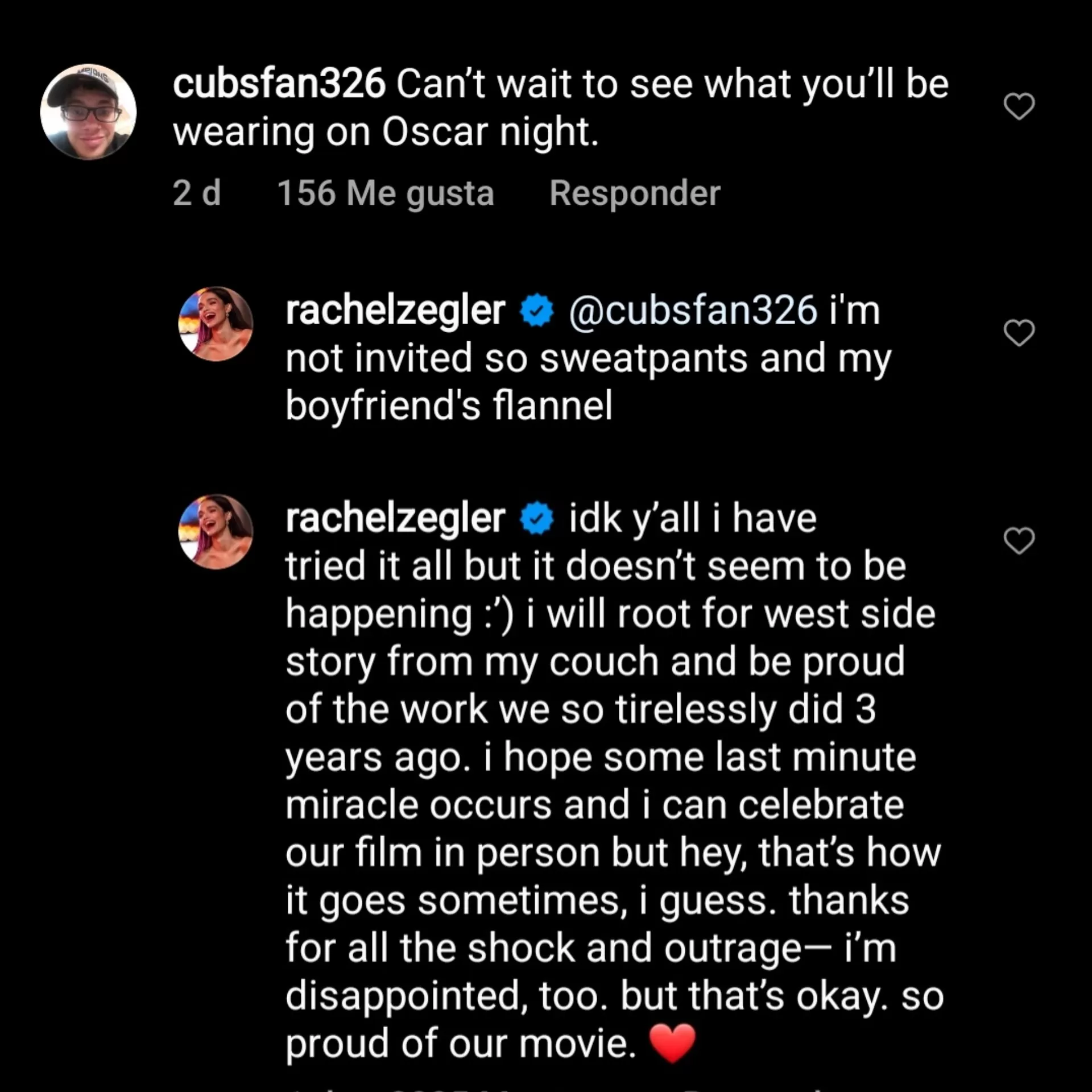Like cubsfan326's Oscar night comment
1092x1092 pixels.
tap(1019, 106)
